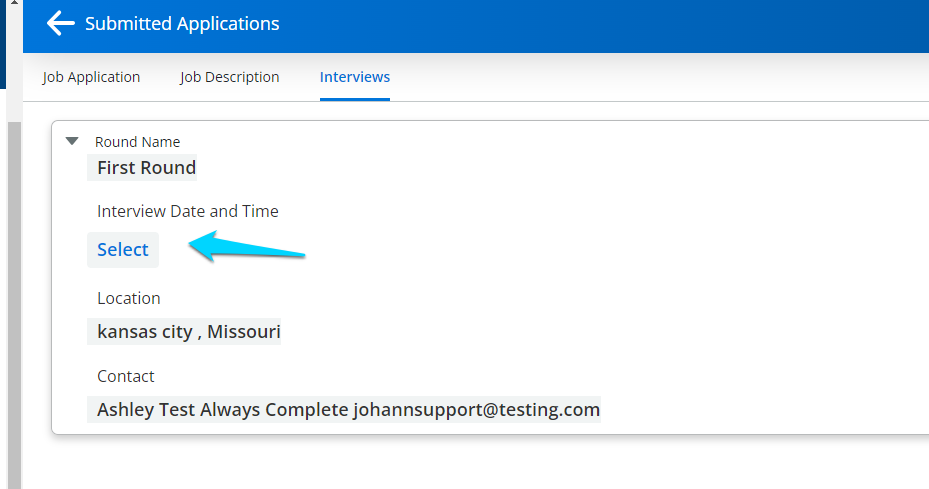Viewport: 929px width, 489px height.
Task: Click the Contact label
Action: point(125,376)
